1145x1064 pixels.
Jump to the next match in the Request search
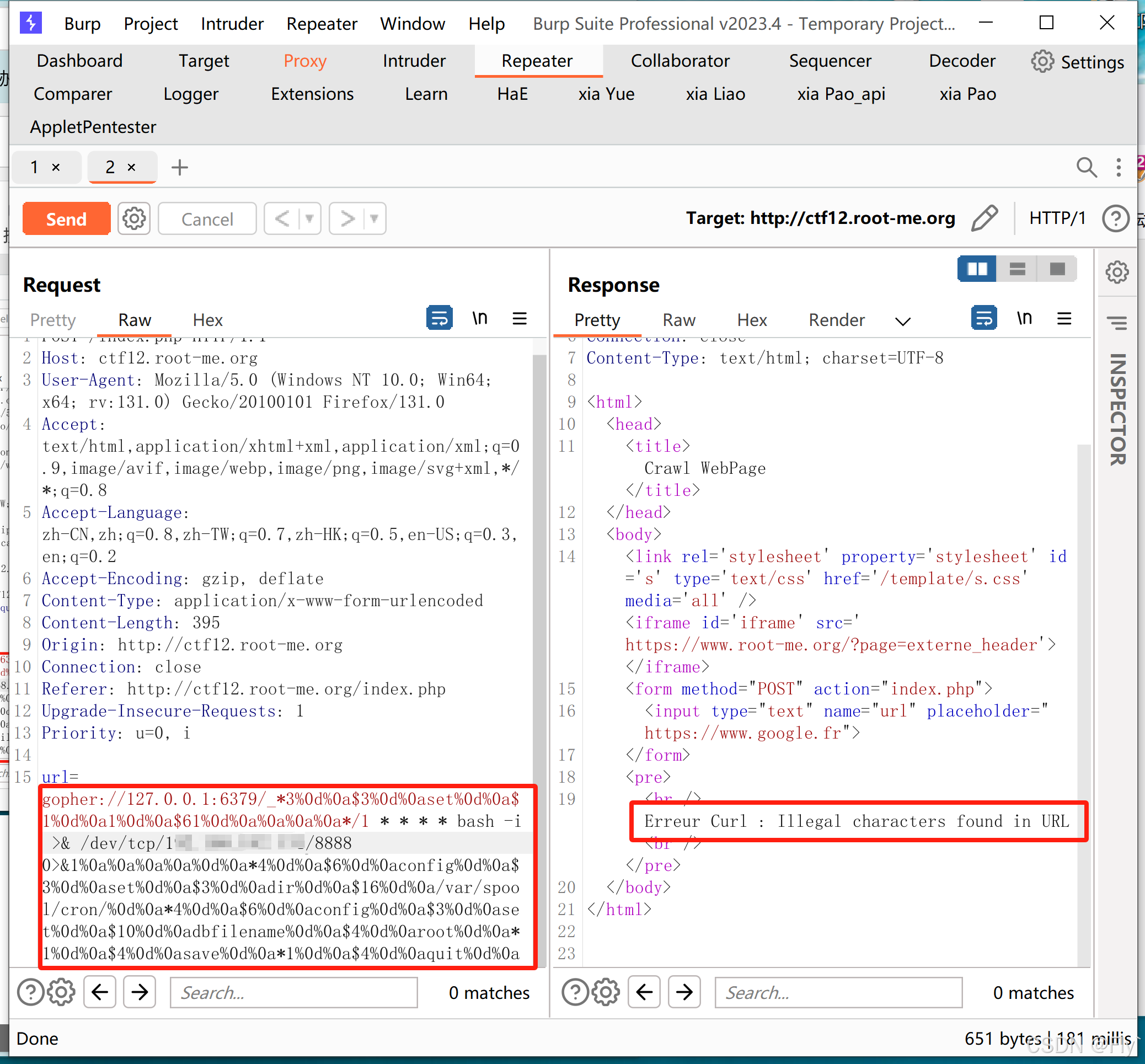140,992
